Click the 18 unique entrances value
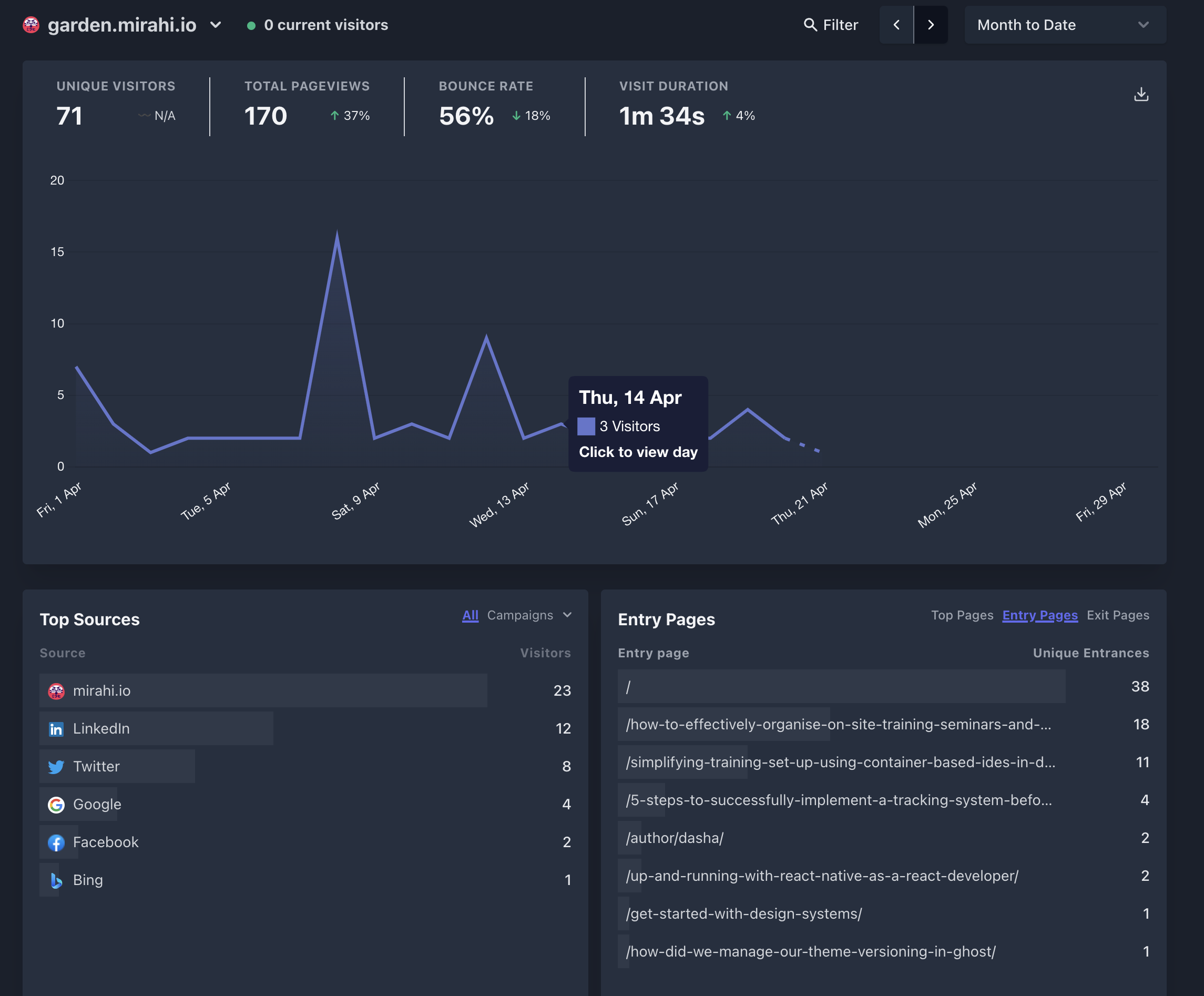This screenshot has height=996, width=1204. pos(1141,725)
